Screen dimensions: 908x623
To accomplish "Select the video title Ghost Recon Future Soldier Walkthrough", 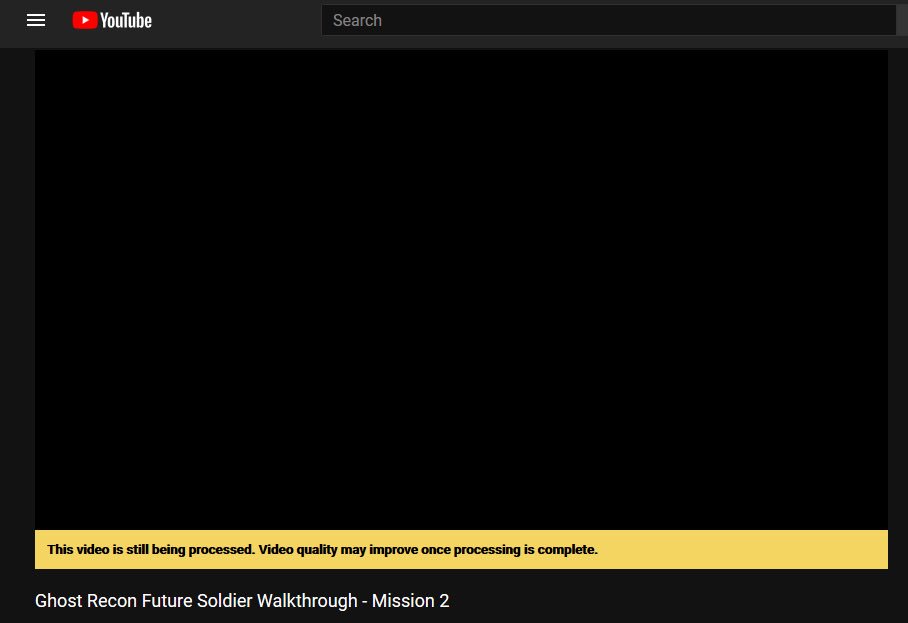I will [x=242, y=601].
